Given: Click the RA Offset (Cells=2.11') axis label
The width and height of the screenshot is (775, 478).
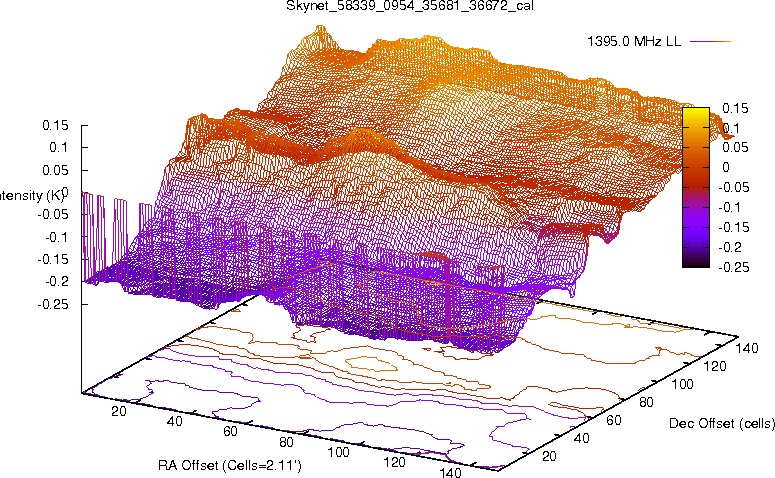Looking at the screenshot, I should click(230, 465).
